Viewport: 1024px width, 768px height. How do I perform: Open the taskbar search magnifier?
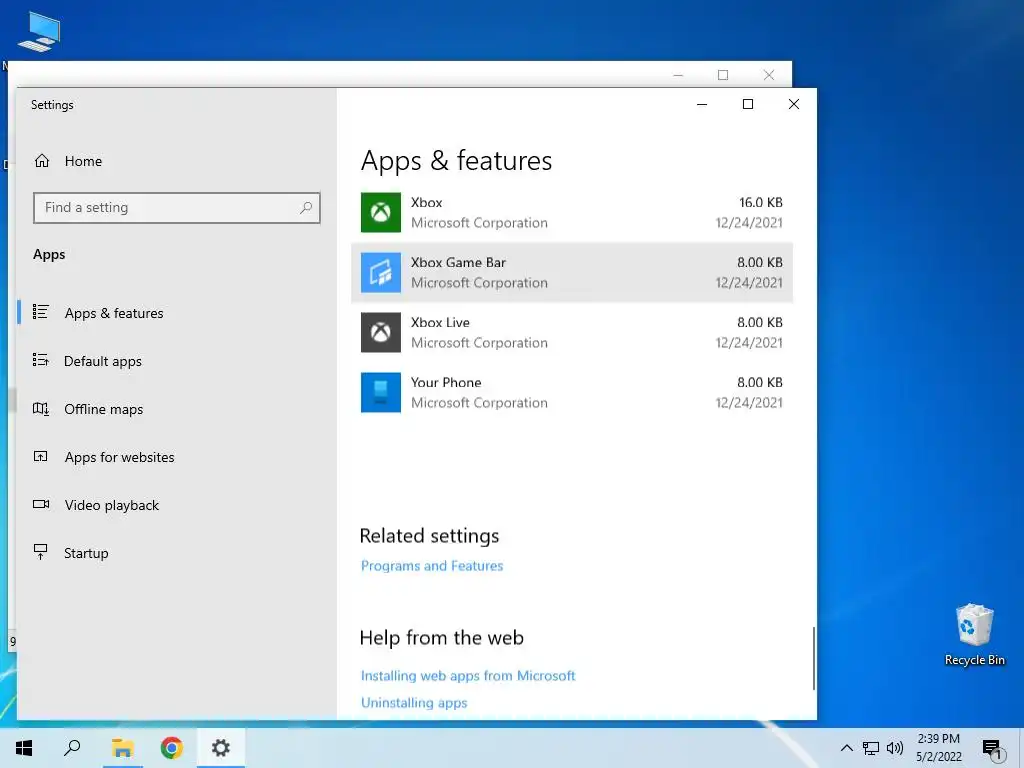72,748
